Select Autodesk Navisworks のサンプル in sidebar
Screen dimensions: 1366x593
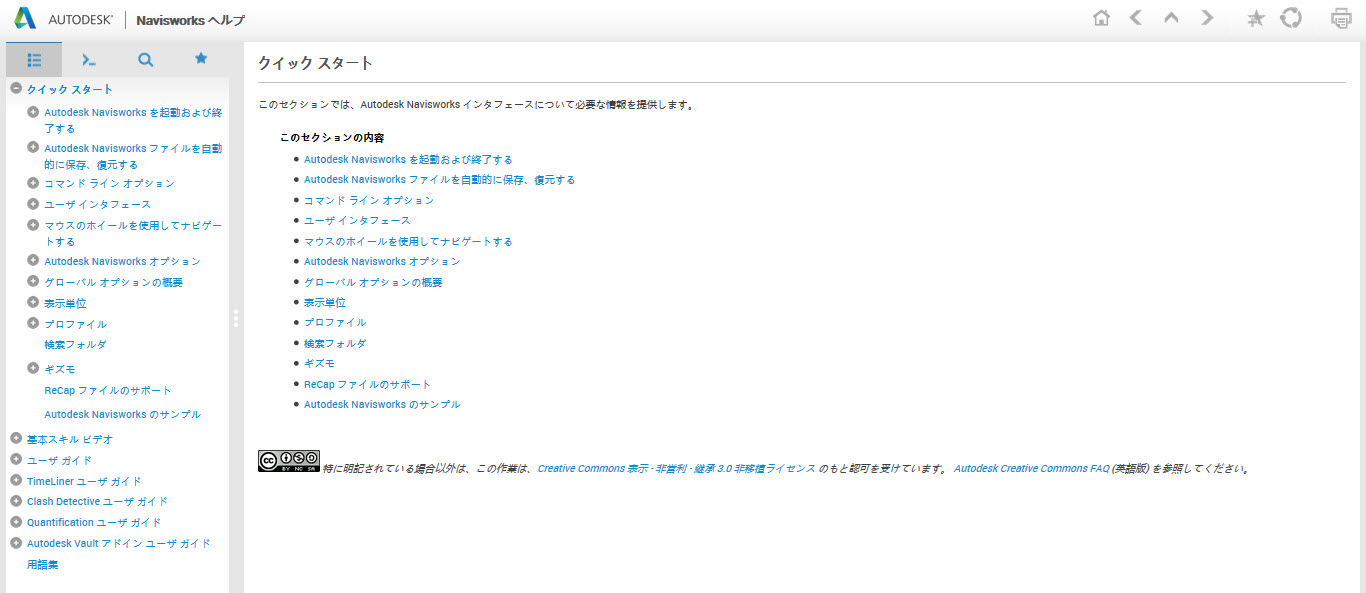(122, 414)
